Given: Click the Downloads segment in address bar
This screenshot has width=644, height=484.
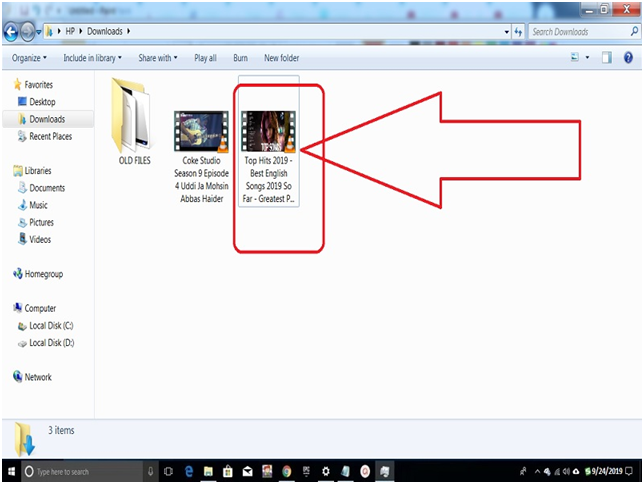Looking at the screenshot, I should click(105, 31).
